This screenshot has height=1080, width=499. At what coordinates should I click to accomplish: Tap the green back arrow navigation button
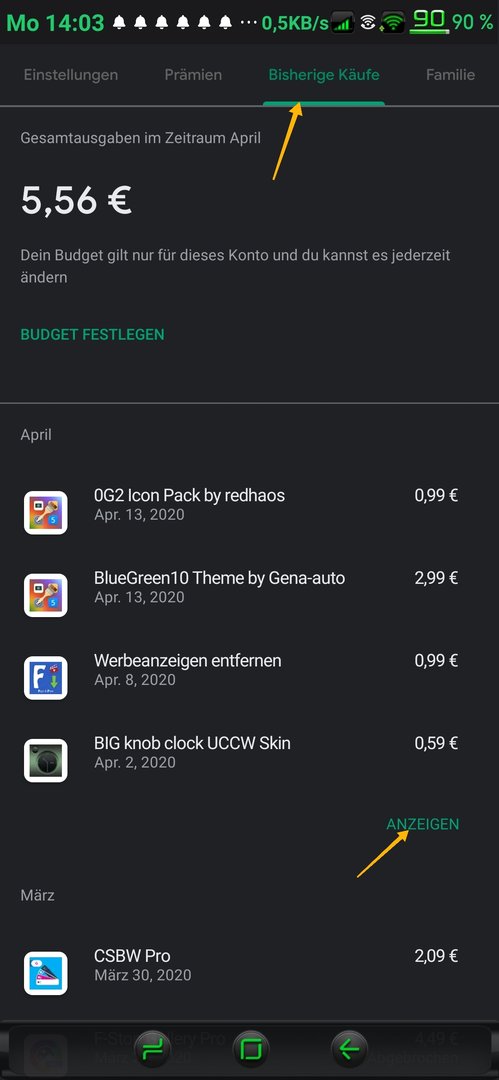(x=349, y=1050)
